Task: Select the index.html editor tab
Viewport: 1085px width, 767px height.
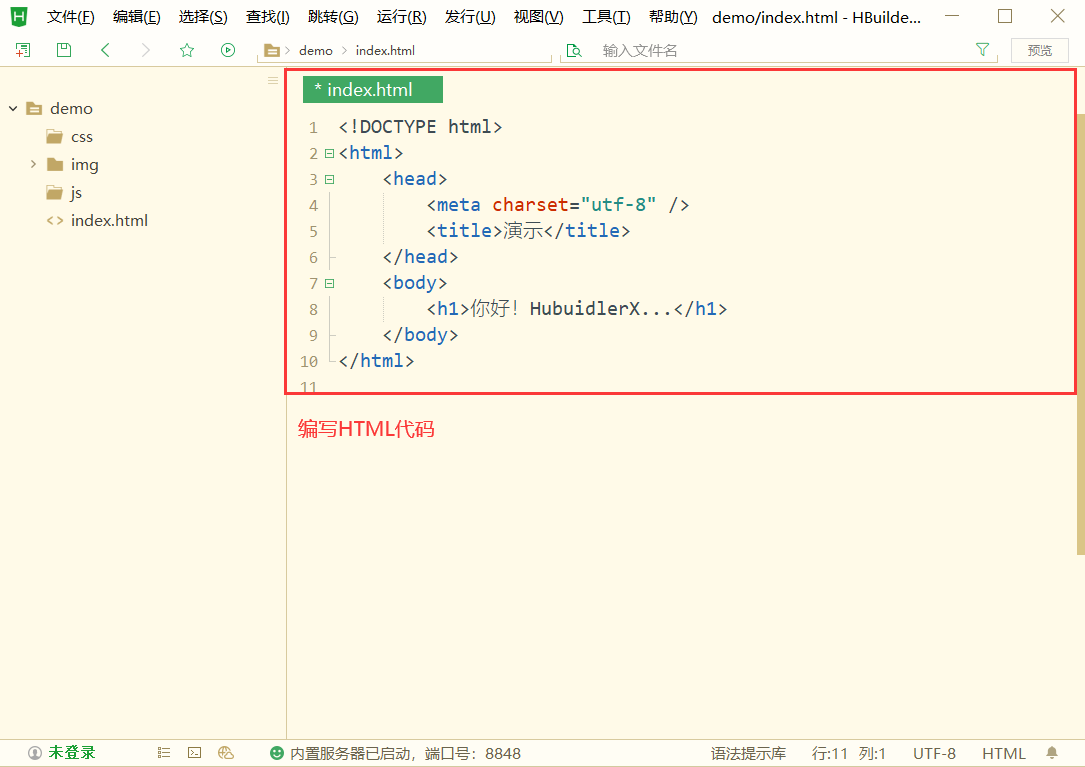Action: [372, 89]
